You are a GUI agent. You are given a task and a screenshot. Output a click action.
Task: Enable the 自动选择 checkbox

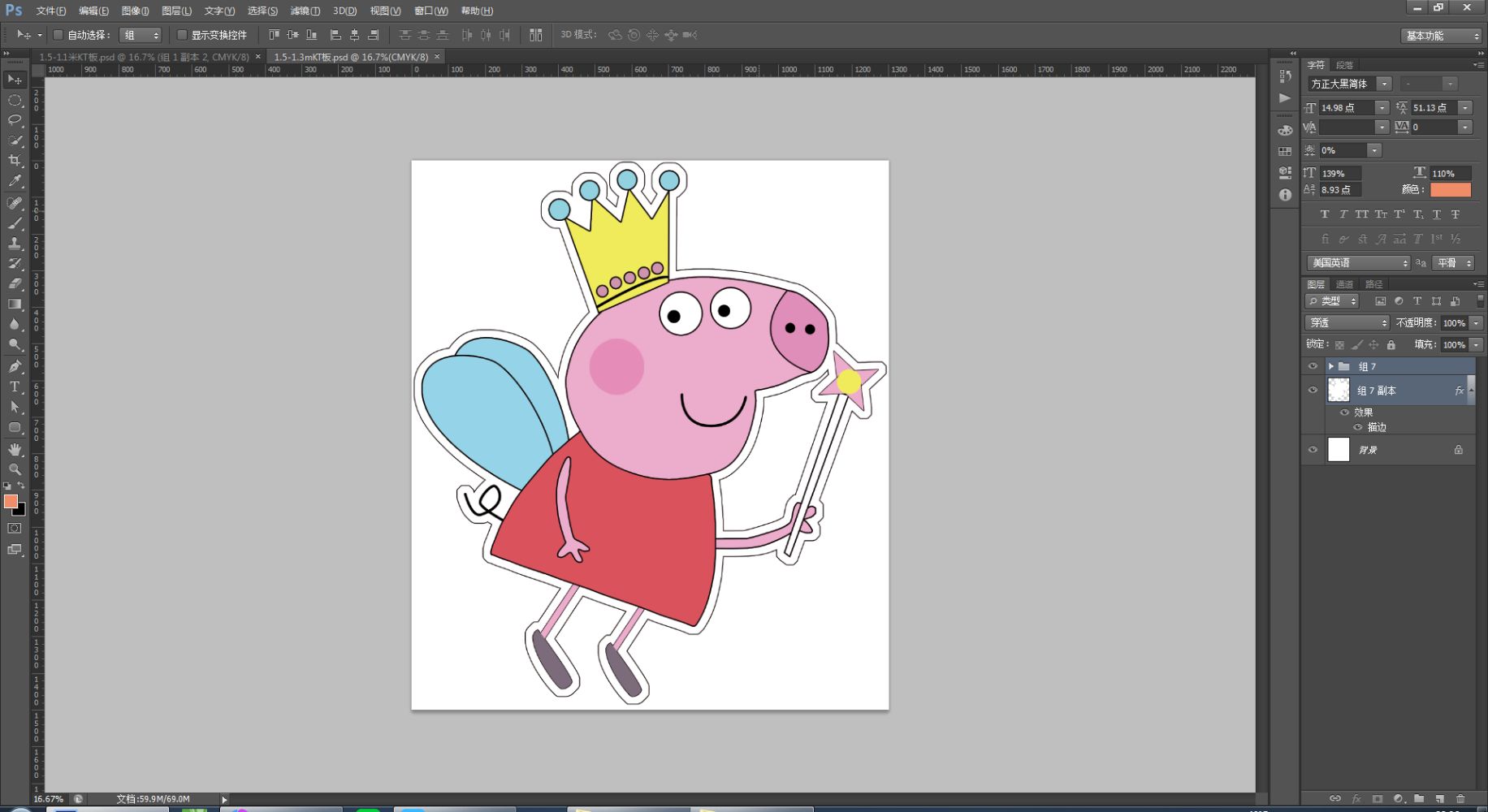(58, 35)
